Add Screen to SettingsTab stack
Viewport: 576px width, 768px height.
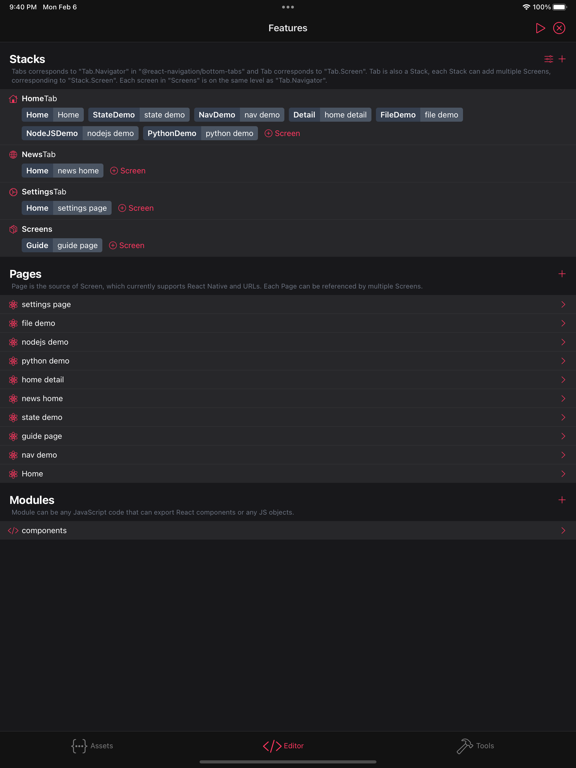tap(136, 208)
